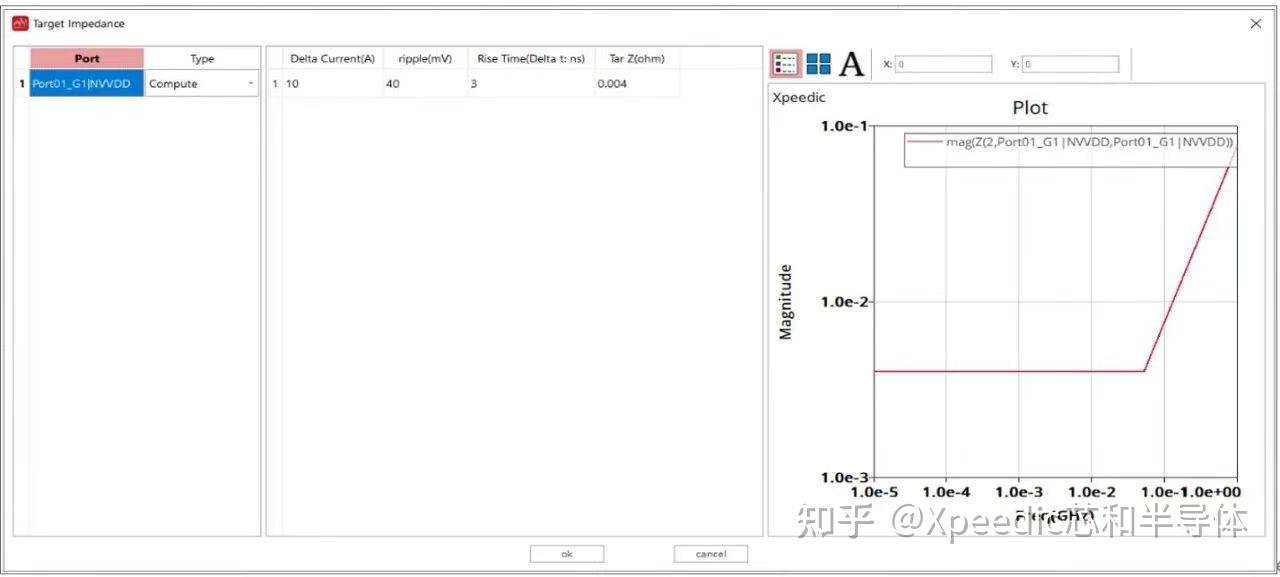Open the Compute type dropdown
This screenshot has height=577, width=1280.
(248, 83)
